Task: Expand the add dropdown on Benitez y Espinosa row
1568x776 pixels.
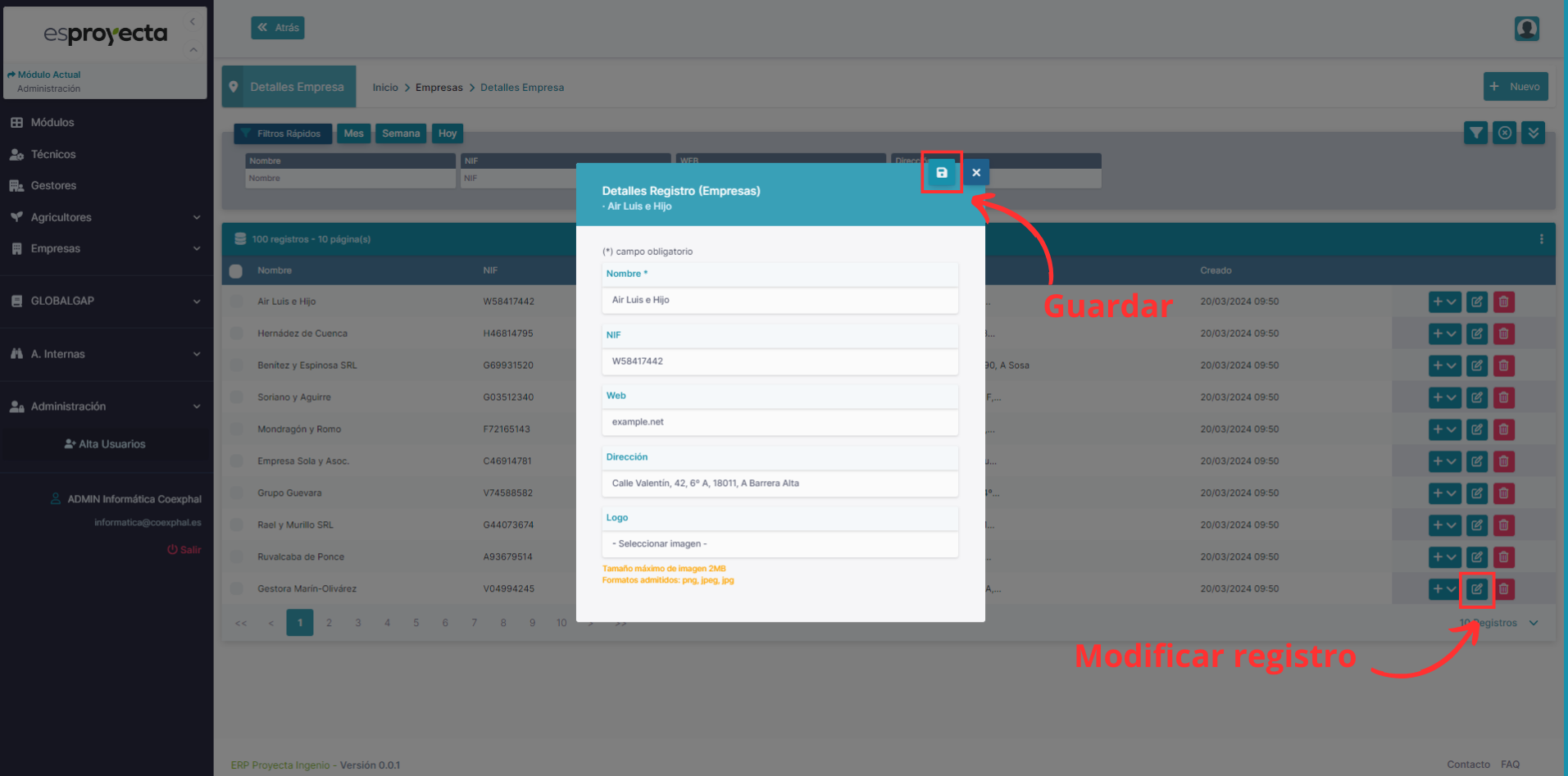Action: click(x=1452, y=365)
